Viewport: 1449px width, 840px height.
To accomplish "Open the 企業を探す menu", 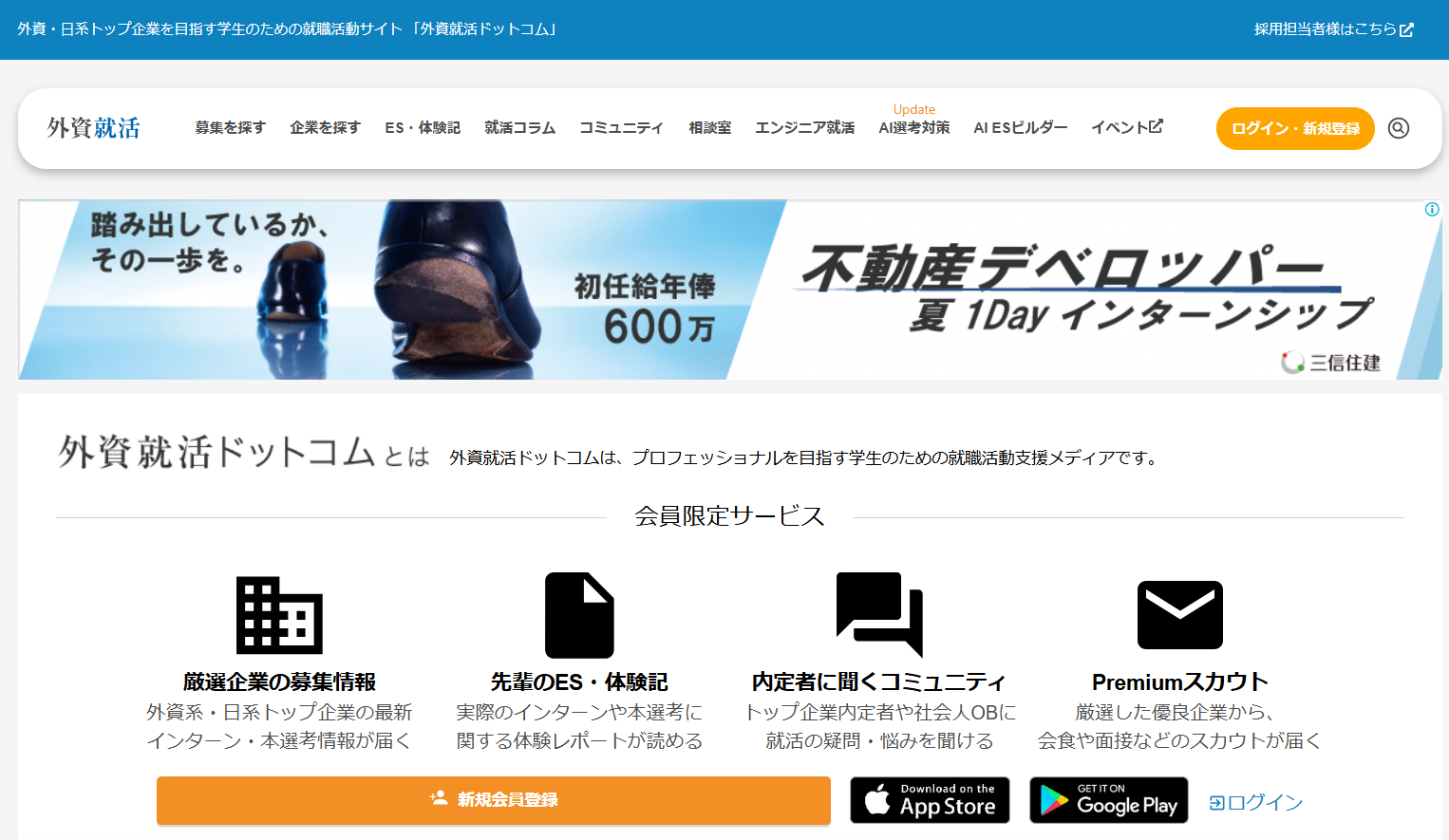I will (x=325, y=128).
